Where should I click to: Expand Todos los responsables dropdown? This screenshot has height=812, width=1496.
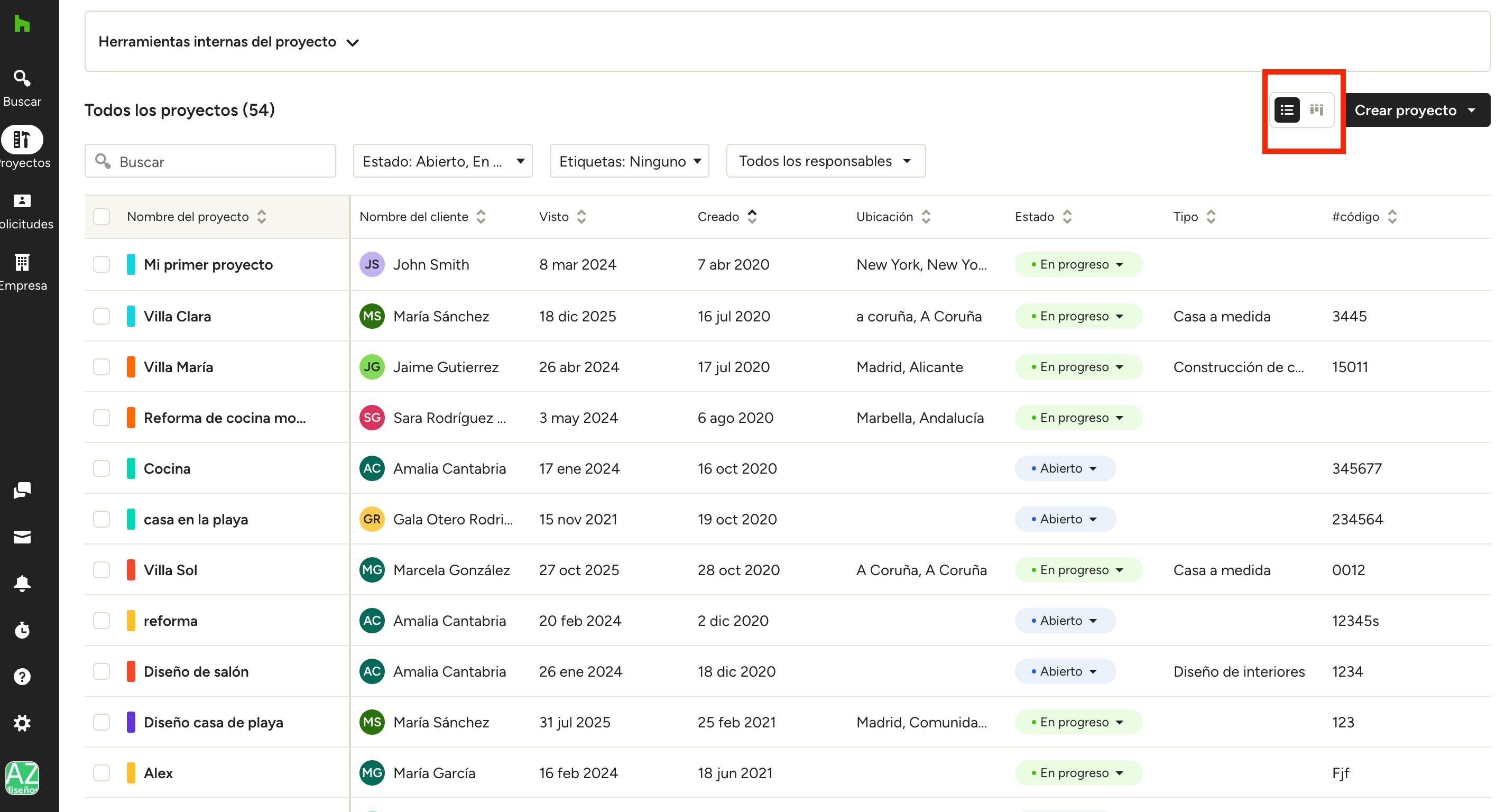pos(825,161)
